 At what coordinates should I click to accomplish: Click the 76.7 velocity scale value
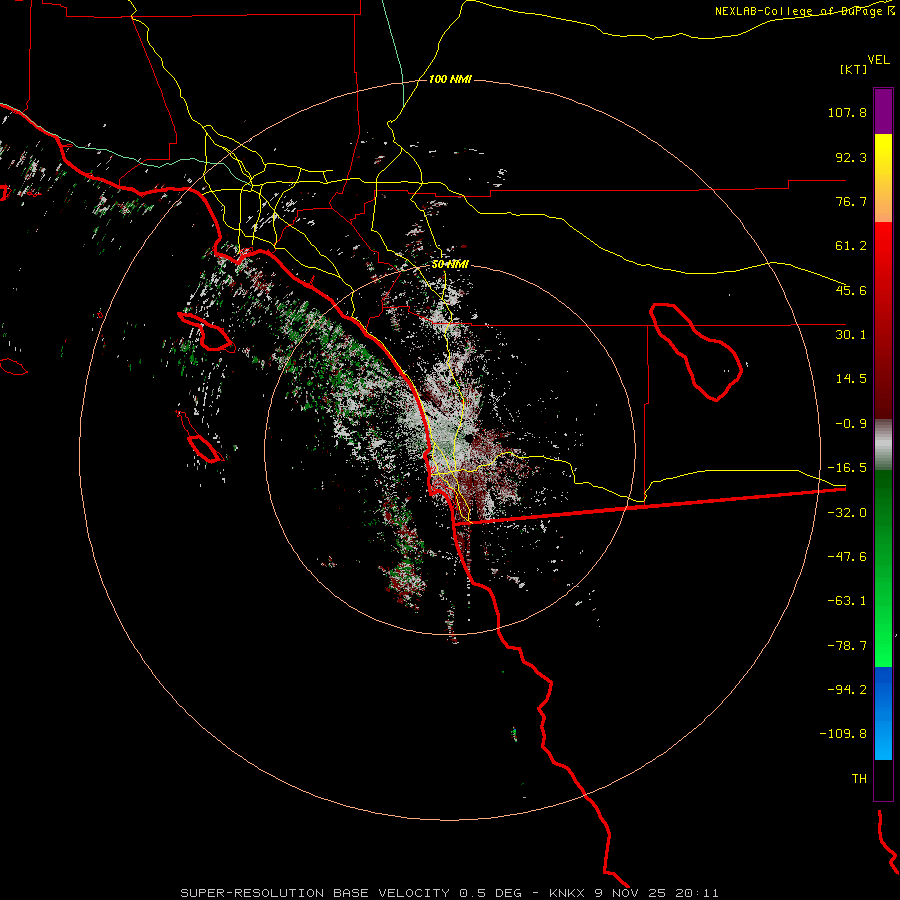coord(851,201)
